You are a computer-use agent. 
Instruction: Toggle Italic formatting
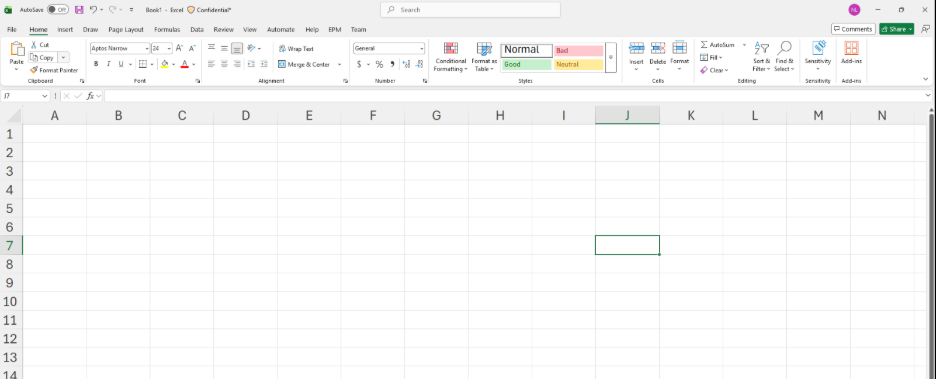(x=108, y=64)
